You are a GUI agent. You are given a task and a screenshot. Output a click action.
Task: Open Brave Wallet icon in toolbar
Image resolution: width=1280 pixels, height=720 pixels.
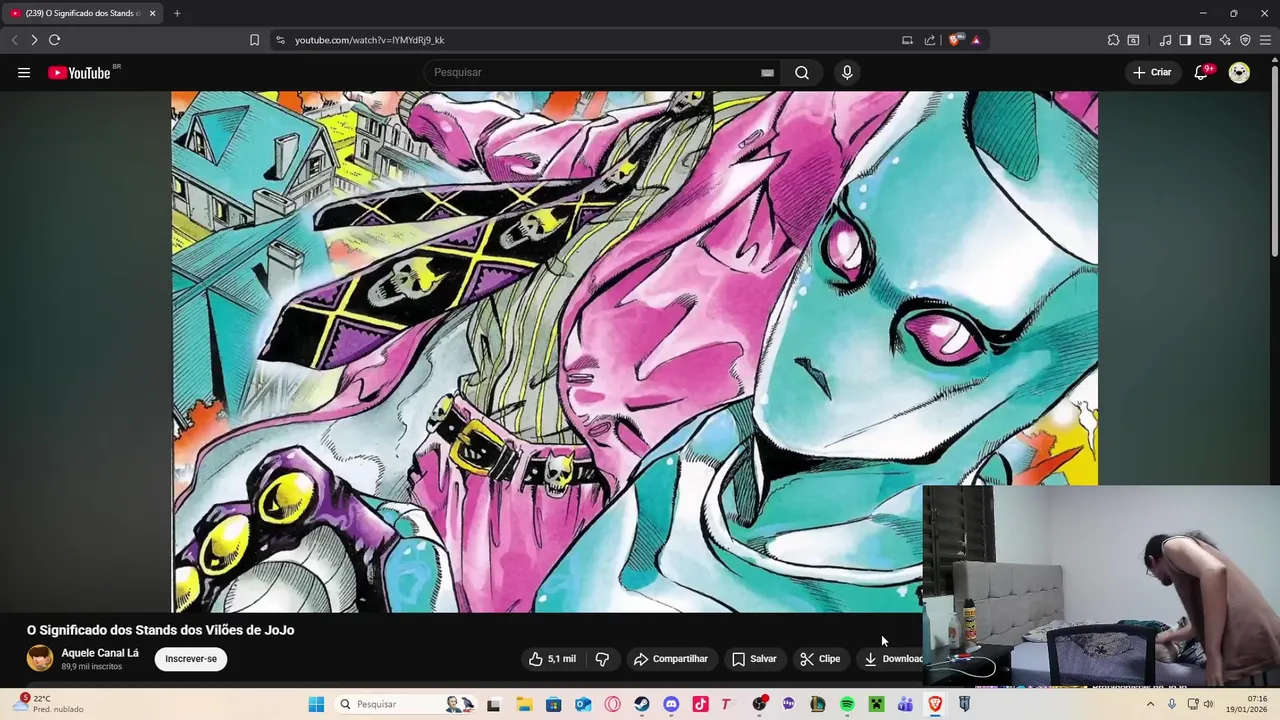click(x=1205, y=40)
